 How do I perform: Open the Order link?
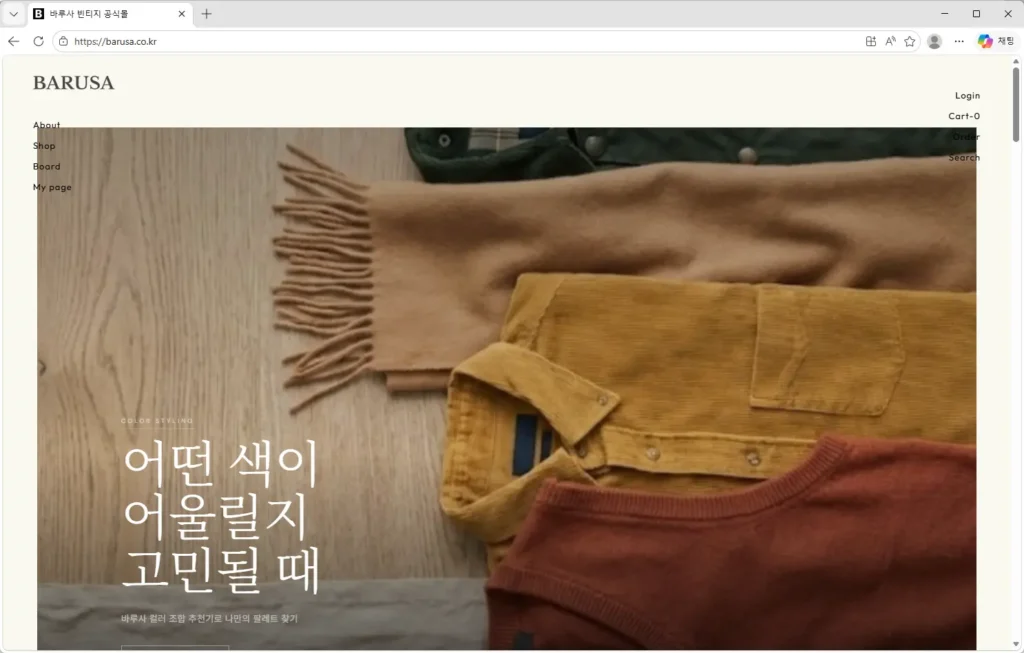pos(966,136)
